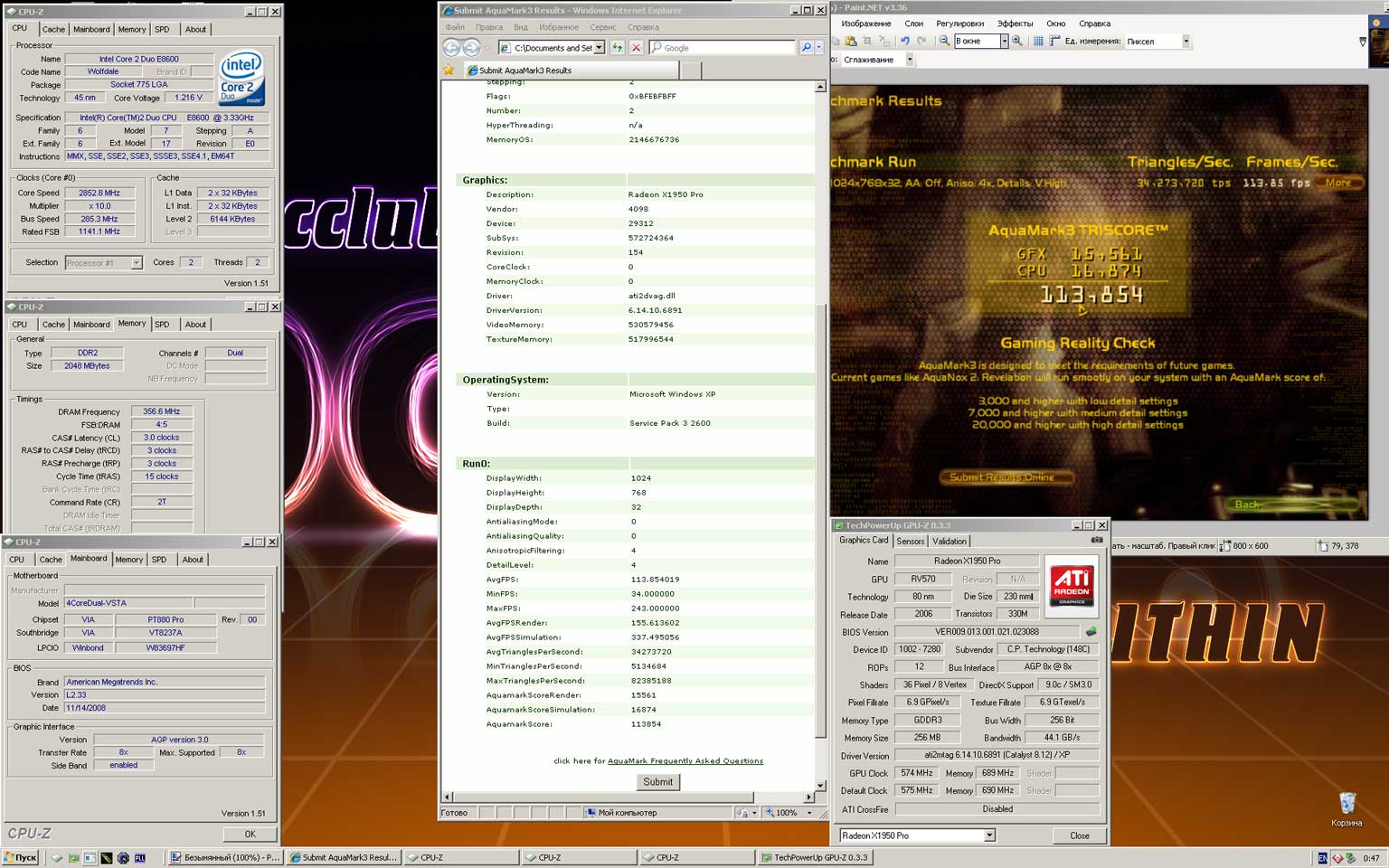The height and width of the screenshot is (868, 1389).
Task: Click the Zoom in magnifier in Paint.NET
Action: (x=1017, y=41)
